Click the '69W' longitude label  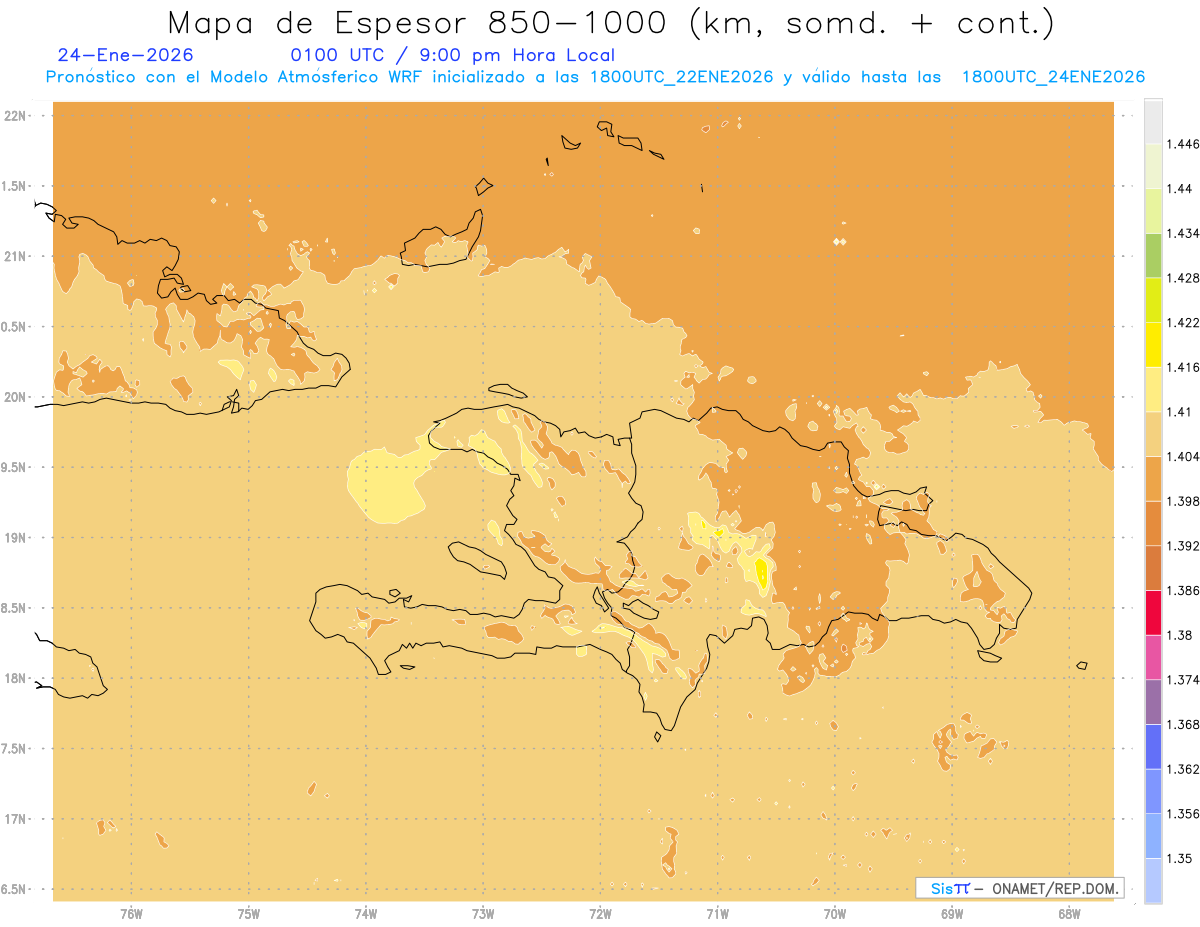click(952, 914)
